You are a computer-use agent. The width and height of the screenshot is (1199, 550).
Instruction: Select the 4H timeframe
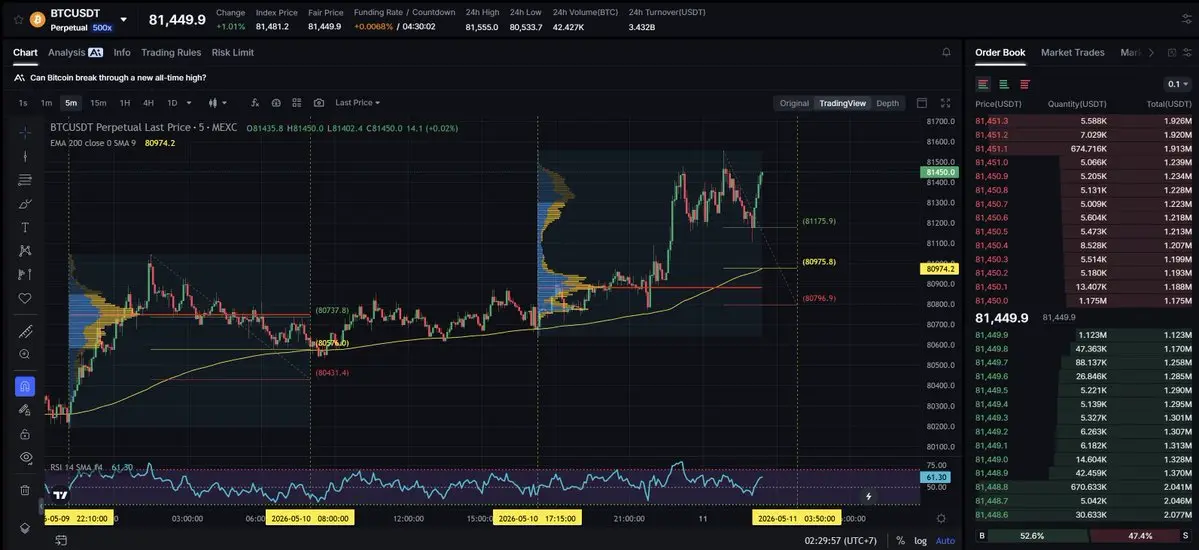tap(148, 103)
